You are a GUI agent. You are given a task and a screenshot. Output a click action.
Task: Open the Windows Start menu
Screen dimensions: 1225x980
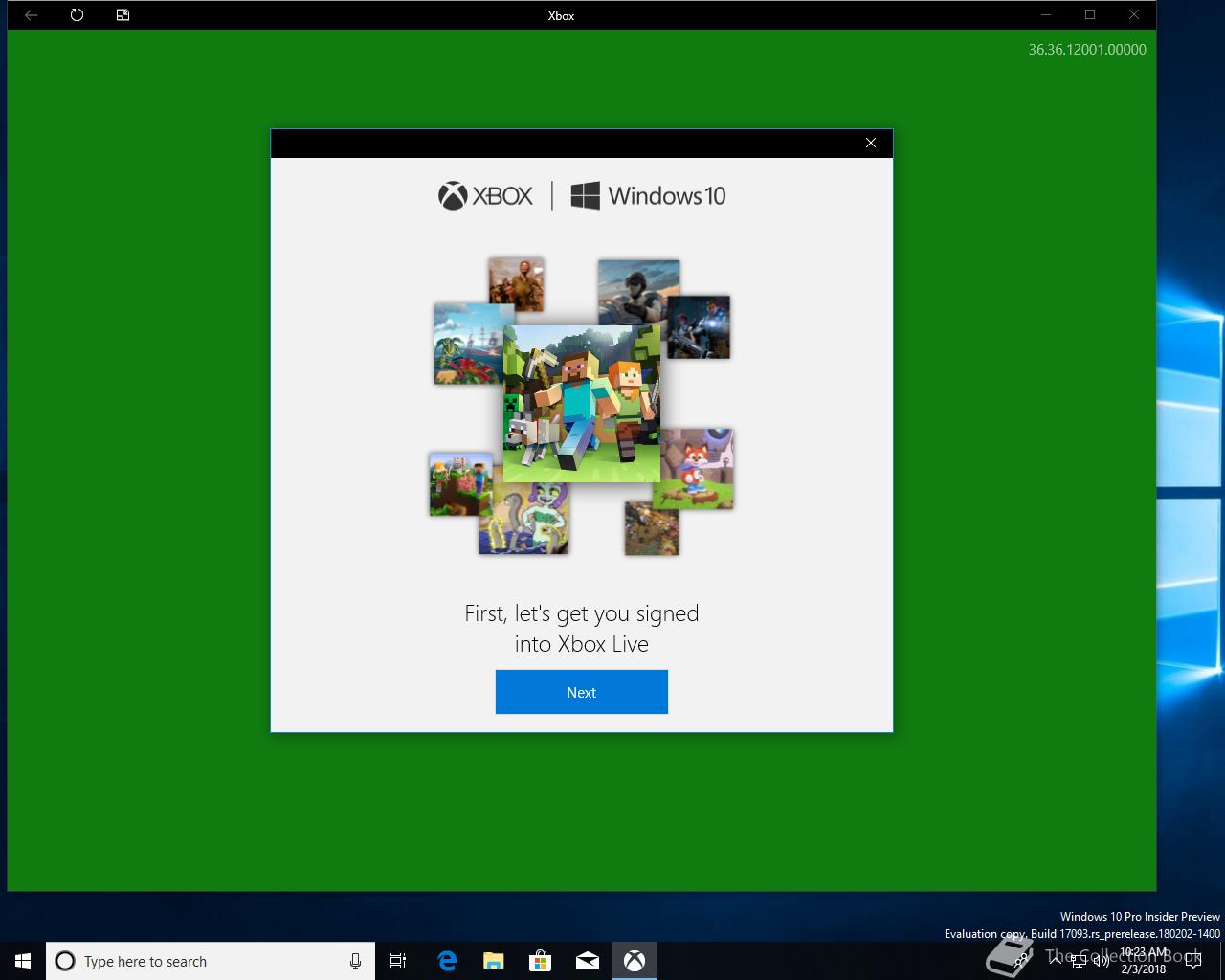click(x=23, y=961)
